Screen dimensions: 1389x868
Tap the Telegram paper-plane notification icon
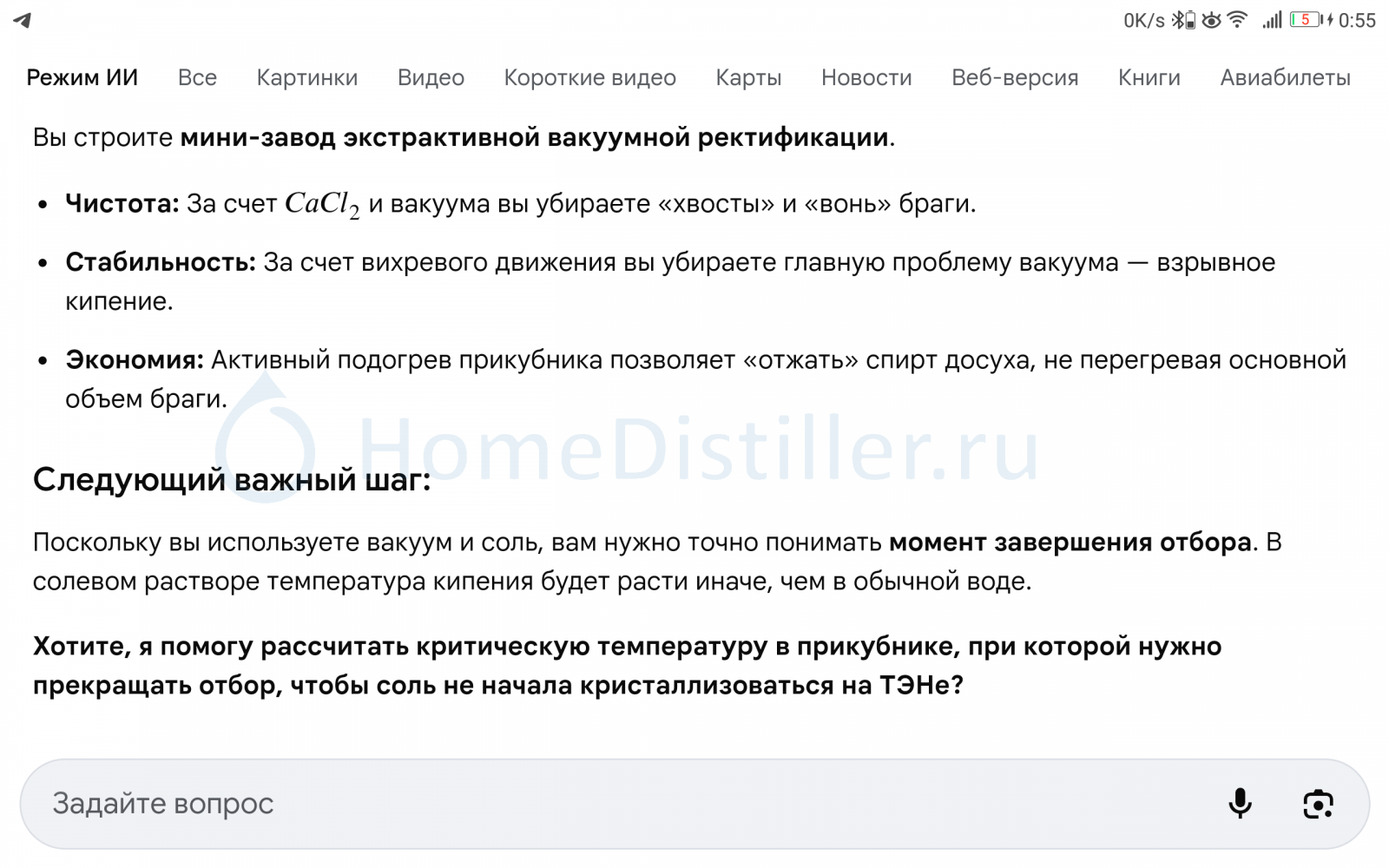click(23, 20)
